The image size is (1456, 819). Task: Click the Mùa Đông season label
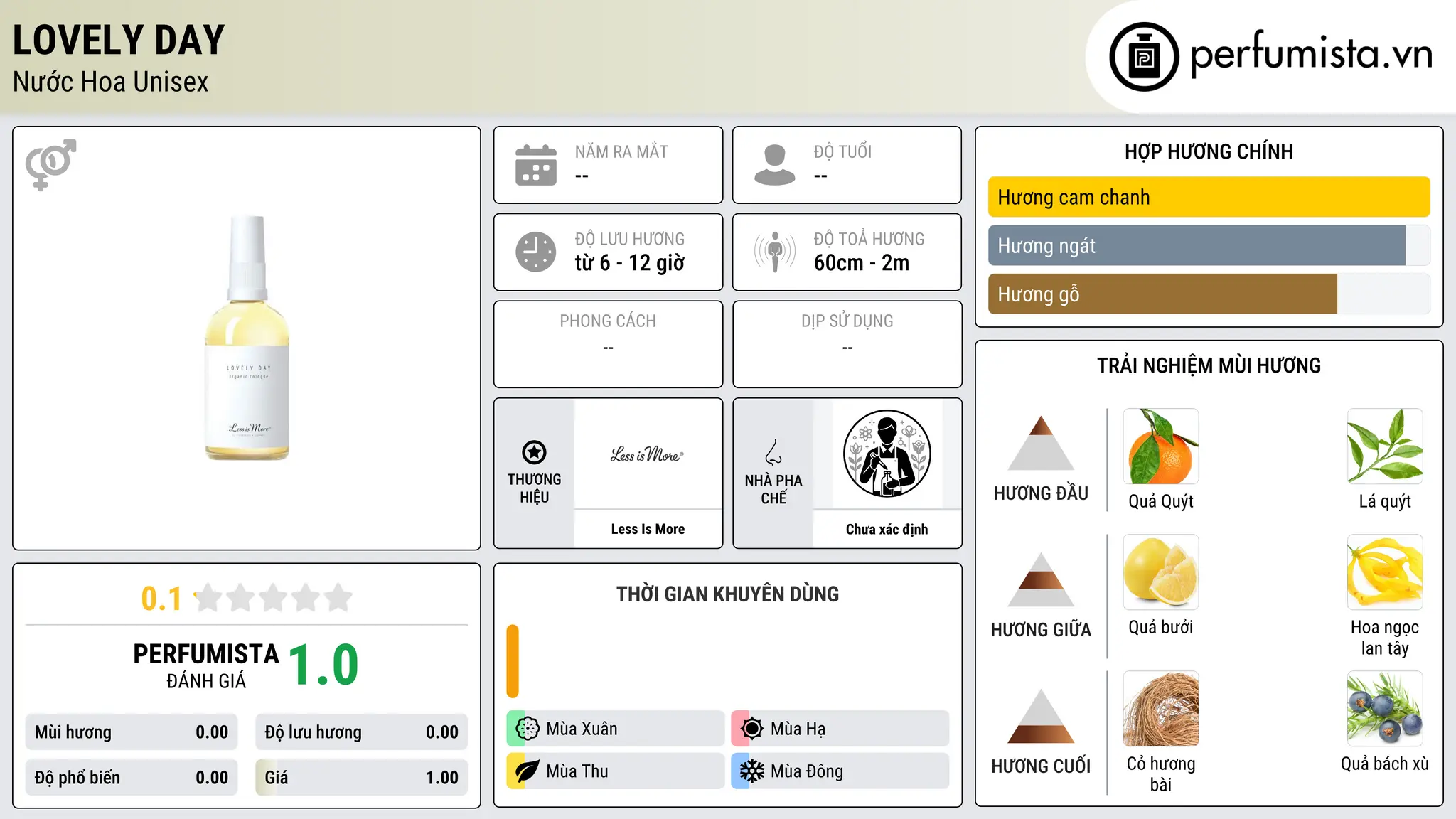[x=807, y=771]
